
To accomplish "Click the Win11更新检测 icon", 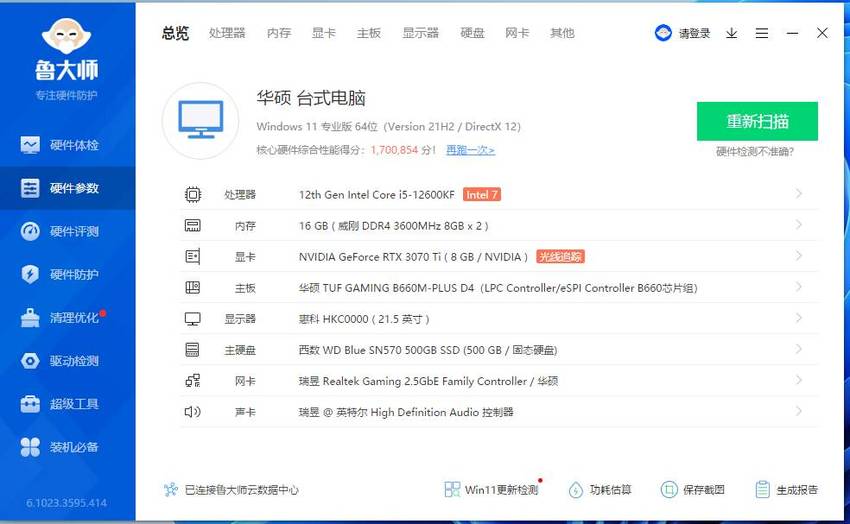I will [452, 489].
